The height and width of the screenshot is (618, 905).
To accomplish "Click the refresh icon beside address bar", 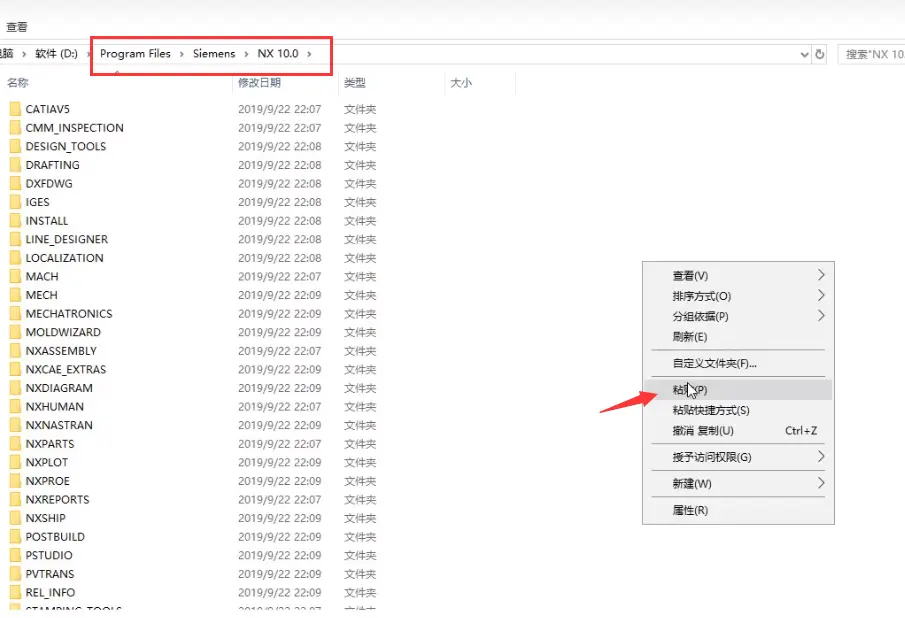I will pos(820,54).
